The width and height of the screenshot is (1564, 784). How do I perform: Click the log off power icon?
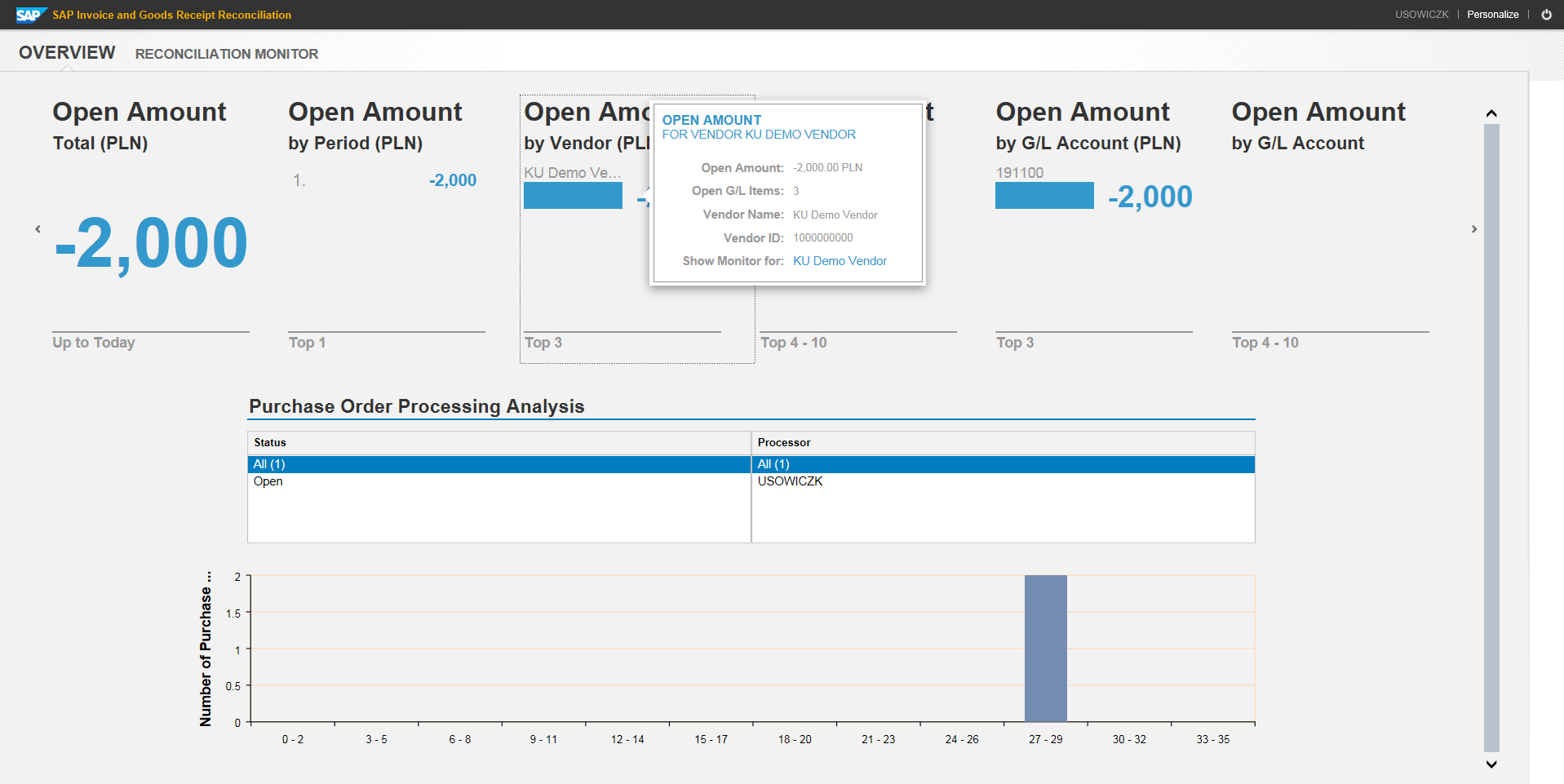(1546, 14)
